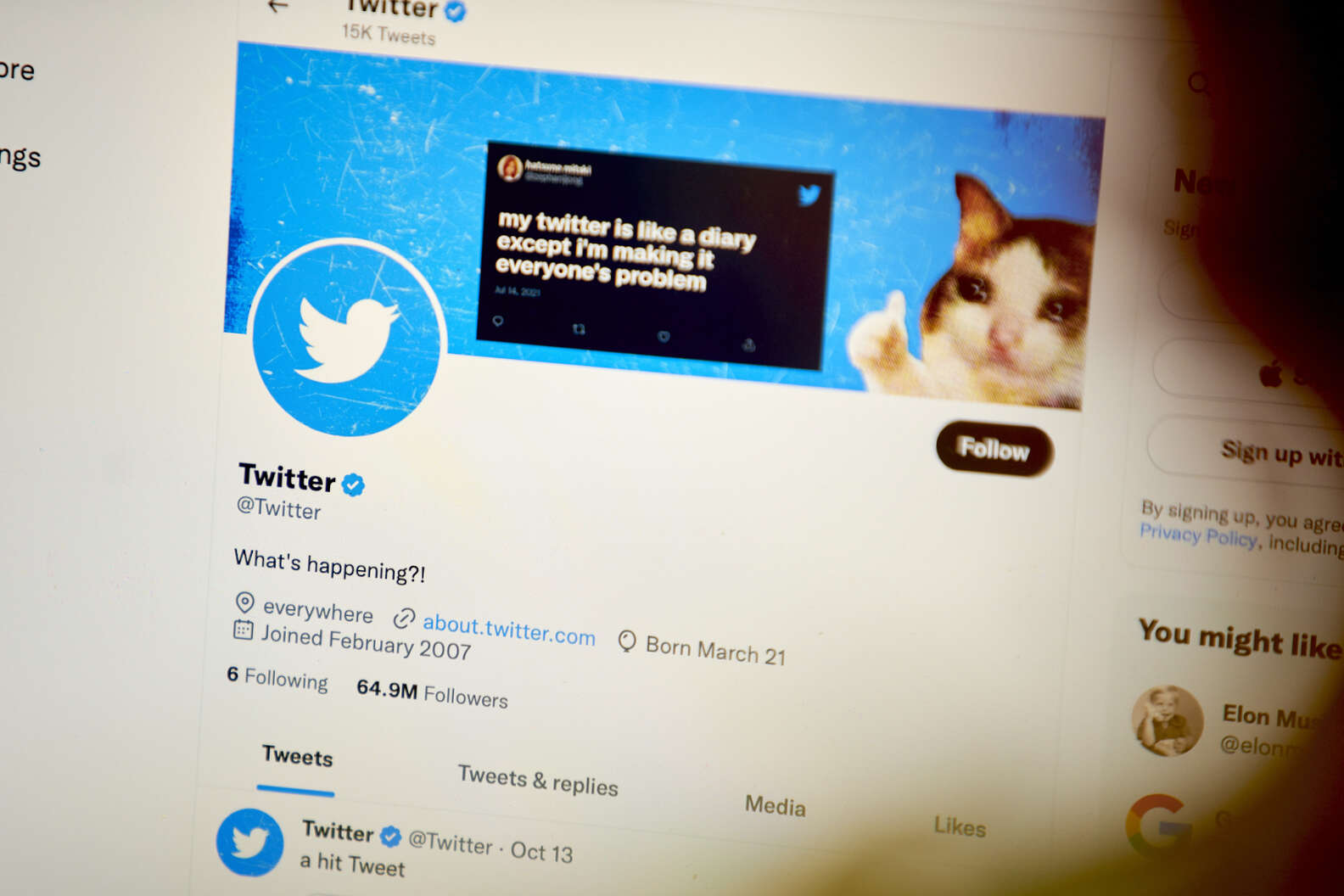This screenshot has height=896, width=1344.
Task: Open the Likes tab
Action: [960, 826]
